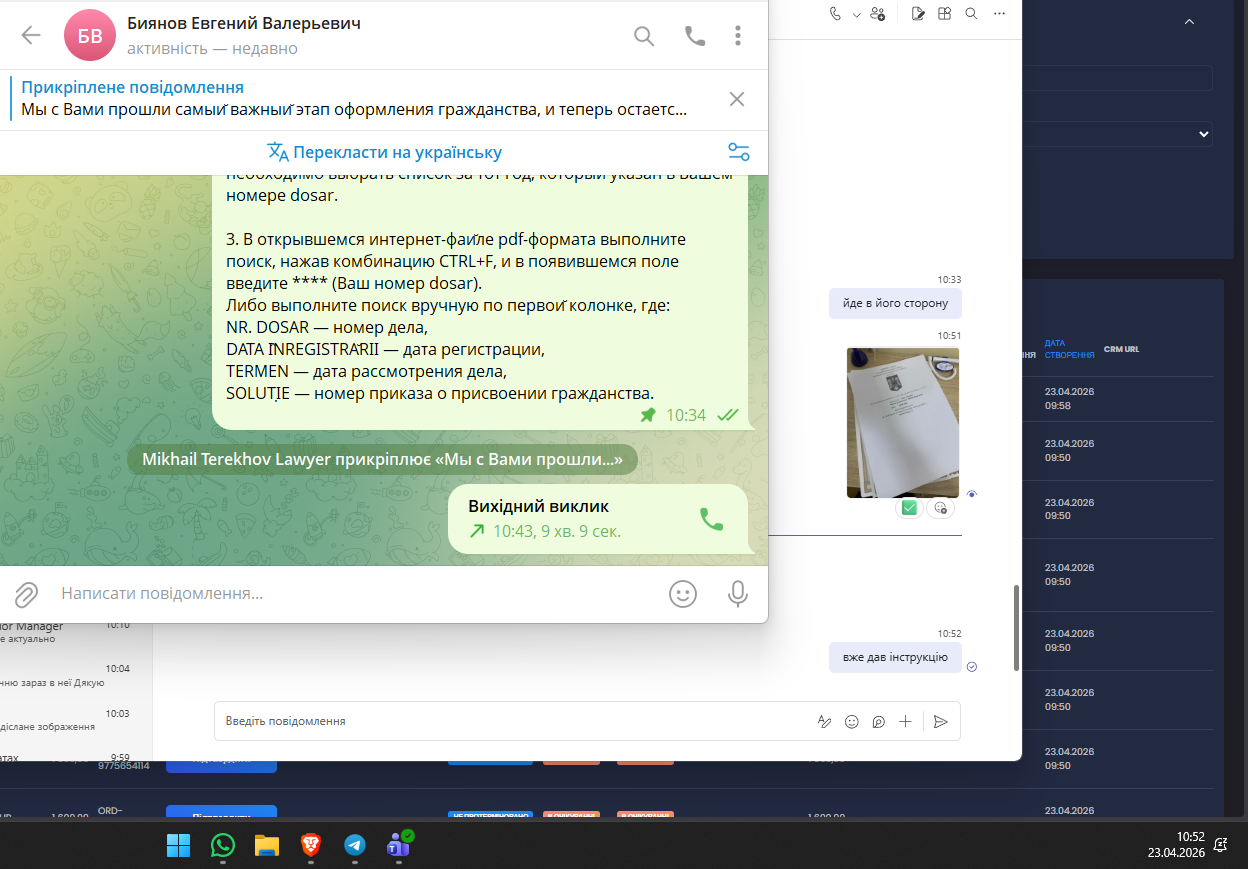The image size is (1248, 869).
Task: Call back from "Вихідний виклик" phone icon
Action: coord(711,519)
